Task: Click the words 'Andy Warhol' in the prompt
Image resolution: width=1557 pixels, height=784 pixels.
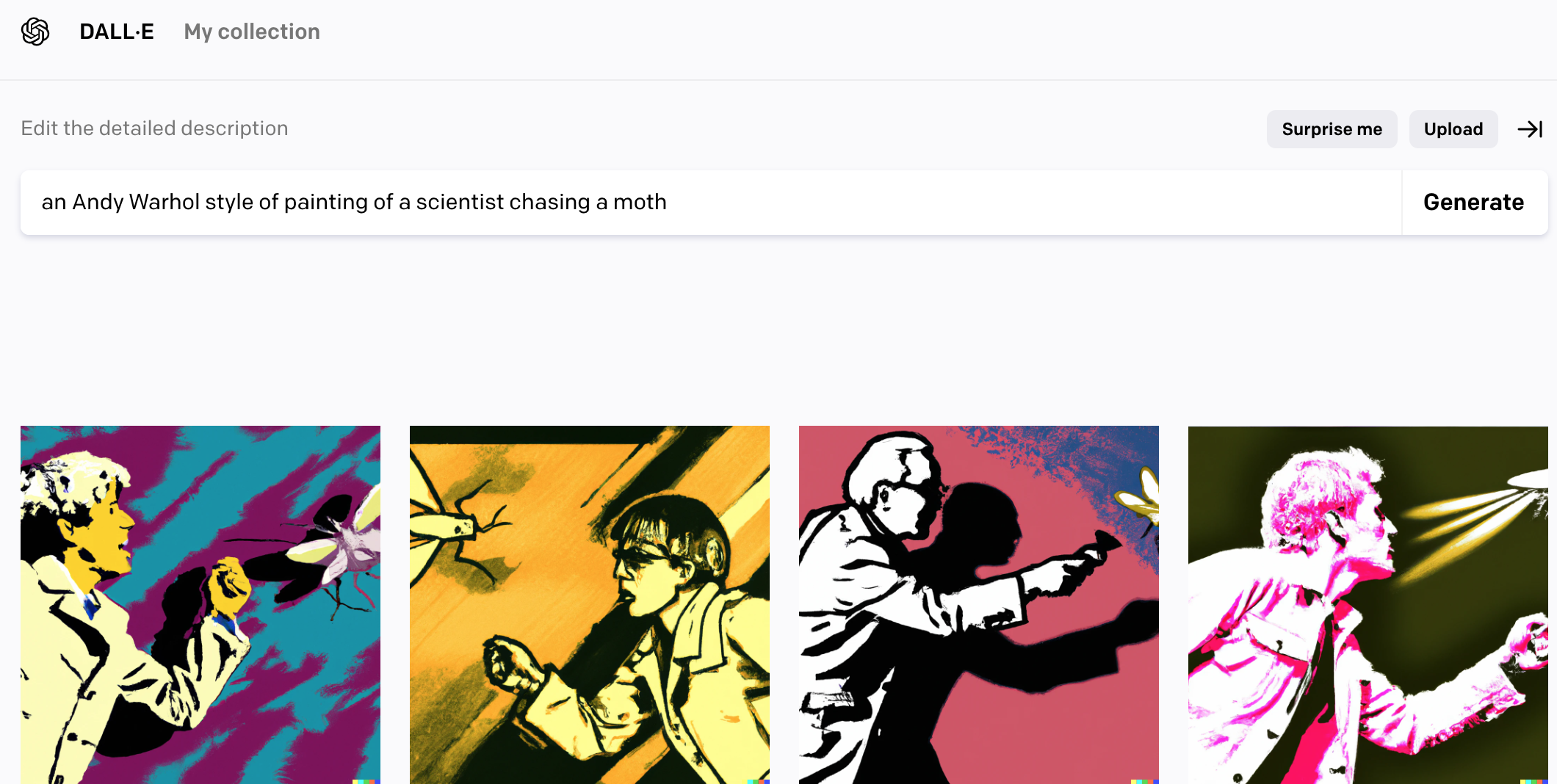Action: [136, 202]
